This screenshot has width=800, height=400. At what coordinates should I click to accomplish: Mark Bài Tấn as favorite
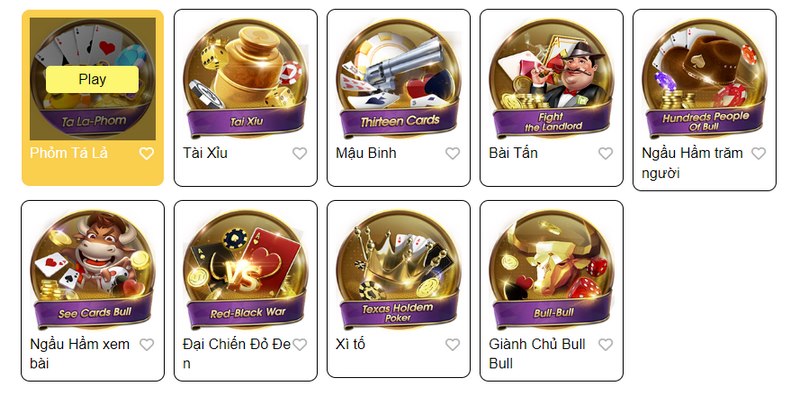click(x=606, y=153)
